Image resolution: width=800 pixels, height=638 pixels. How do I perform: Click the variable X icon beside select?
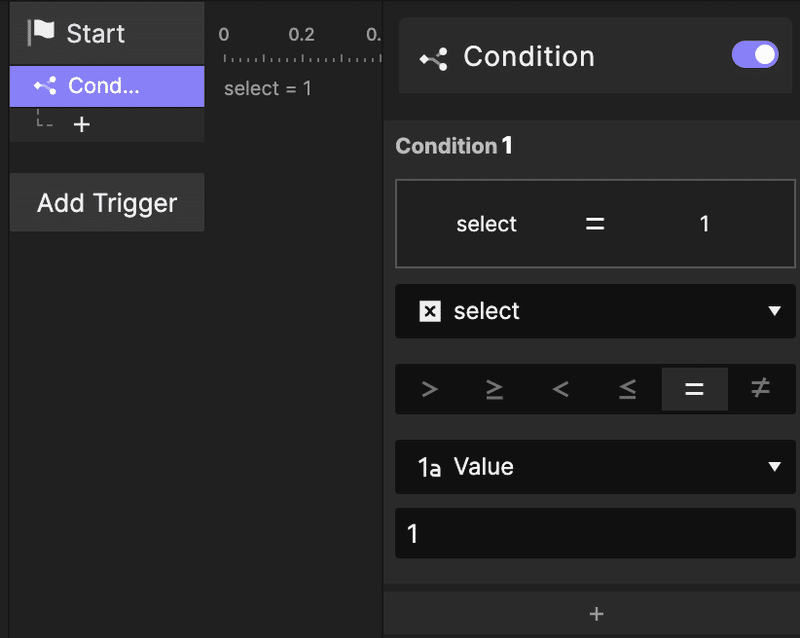click(x=429, y=312)
